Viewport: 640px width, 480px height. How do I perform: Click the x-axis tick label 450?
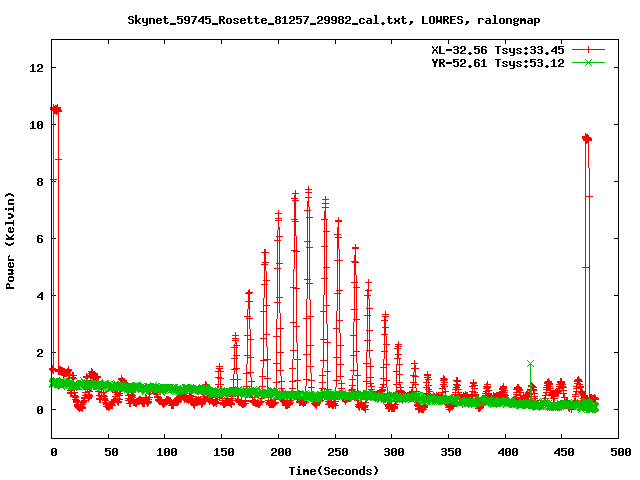click(564, 452)
